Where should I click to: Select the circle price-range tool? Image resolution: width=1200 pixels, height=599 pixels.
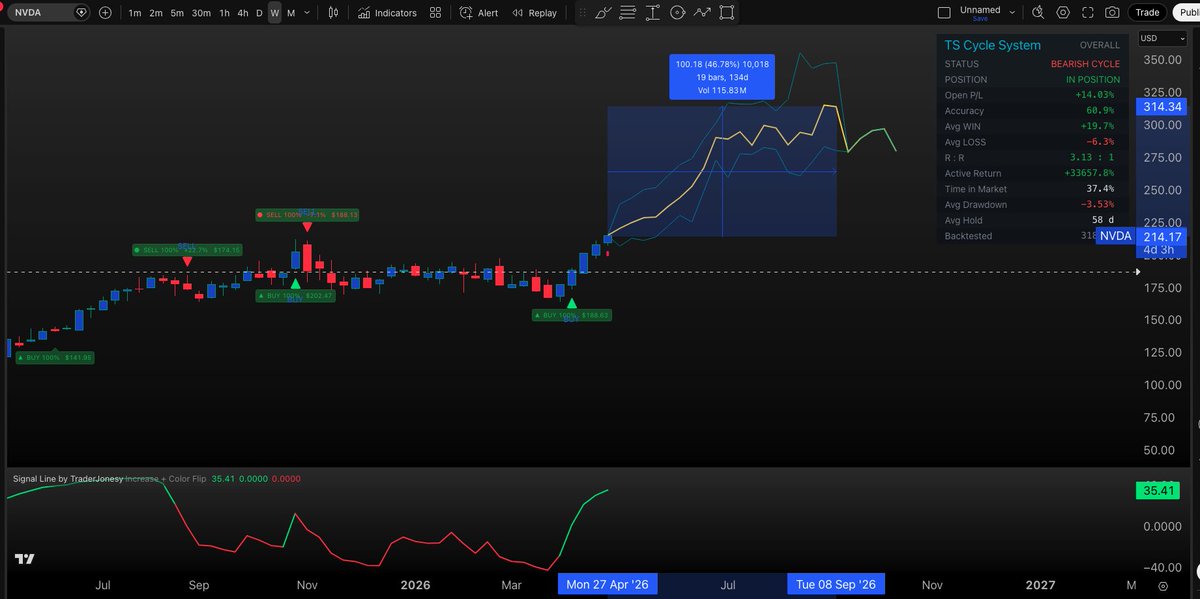point(677,13)
